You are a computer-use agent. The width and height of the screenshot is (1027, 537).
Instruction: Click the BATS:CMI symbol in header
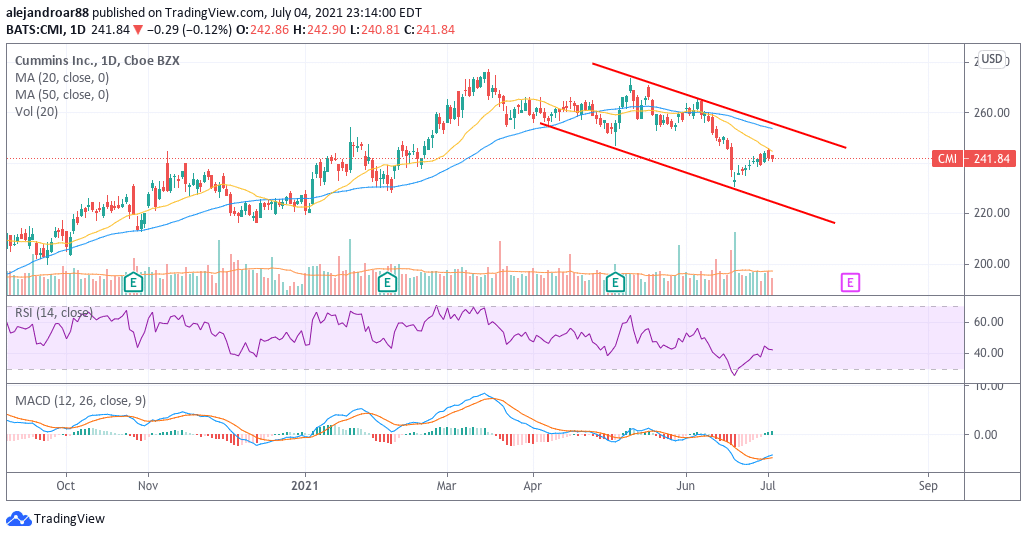point(35,30)
